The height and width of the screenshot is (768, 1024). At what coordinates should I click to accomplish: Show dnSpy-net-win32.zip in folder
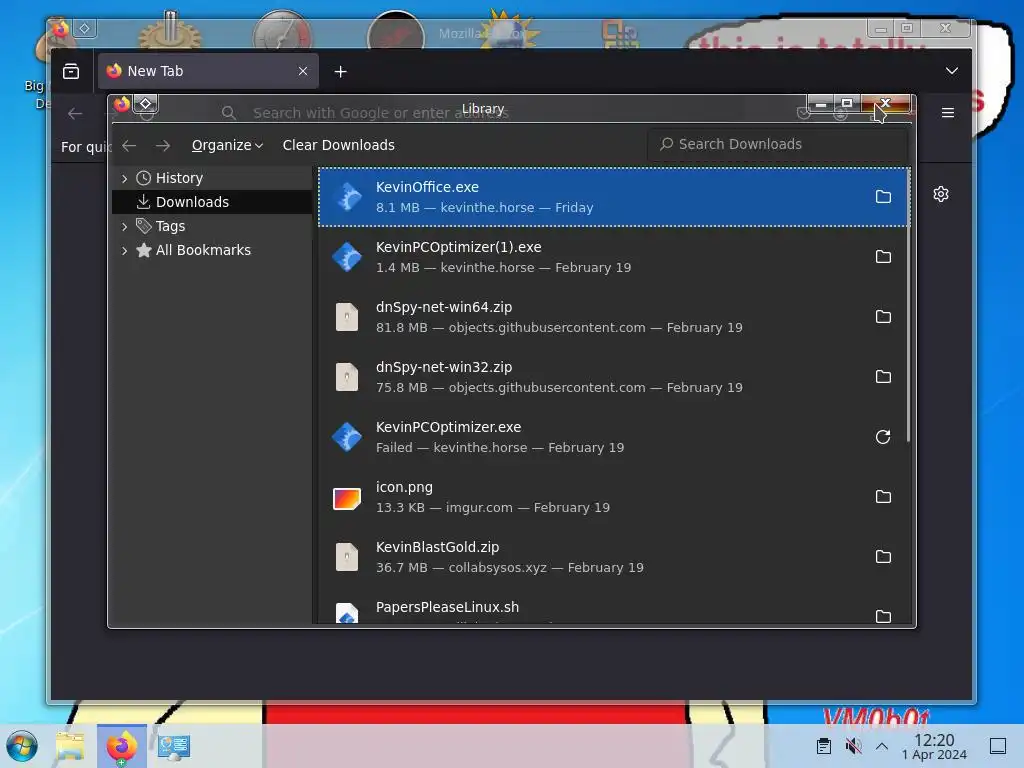coord(883,377)
